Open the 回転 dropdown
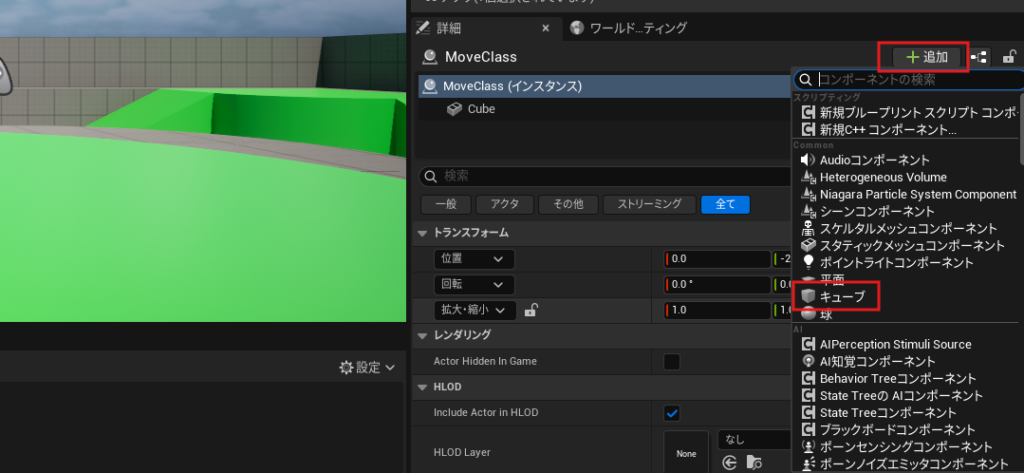The width and height of the screenshot is (1024, 473). point(474,284)
